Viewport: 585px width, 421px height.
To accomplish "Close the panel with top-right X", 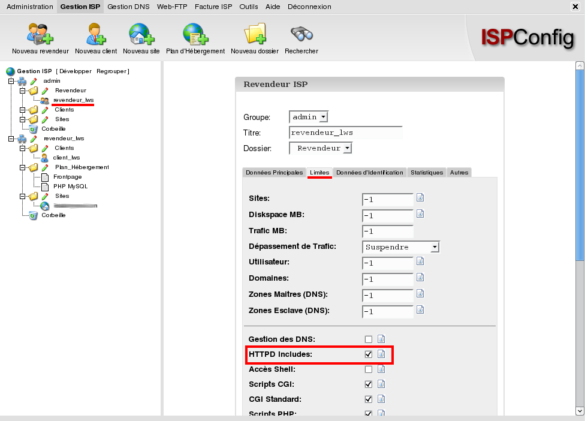I will tap(575, 7).
